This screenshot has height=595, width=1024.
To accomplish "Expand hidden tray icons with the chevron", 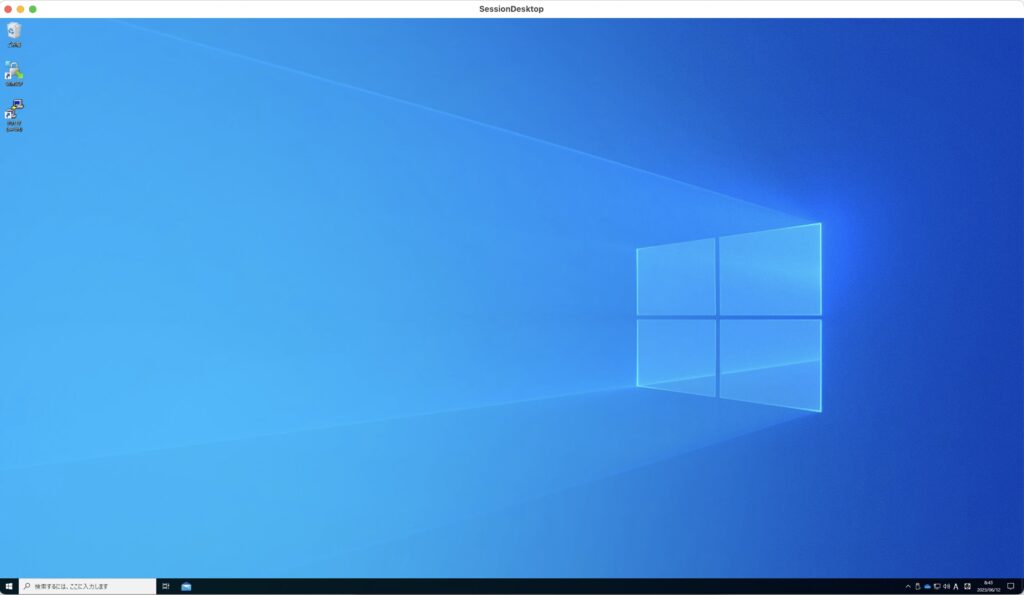I will point(908,586).
